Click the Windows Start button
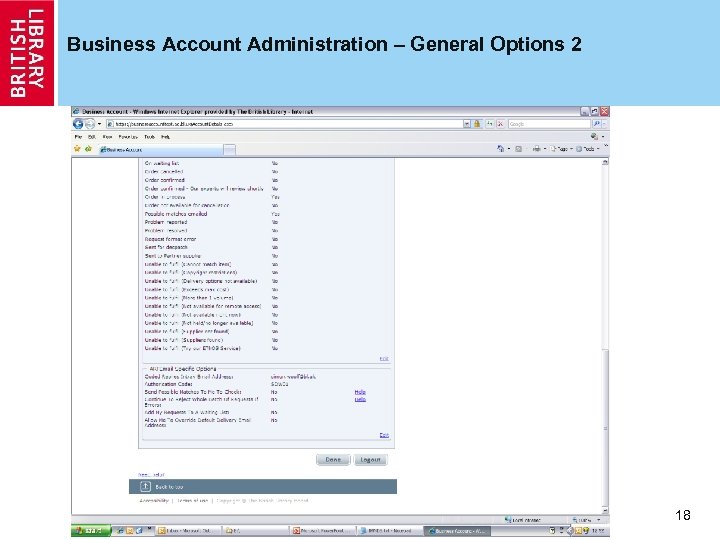This screenshot has height=540, width=720. [91, 530]
